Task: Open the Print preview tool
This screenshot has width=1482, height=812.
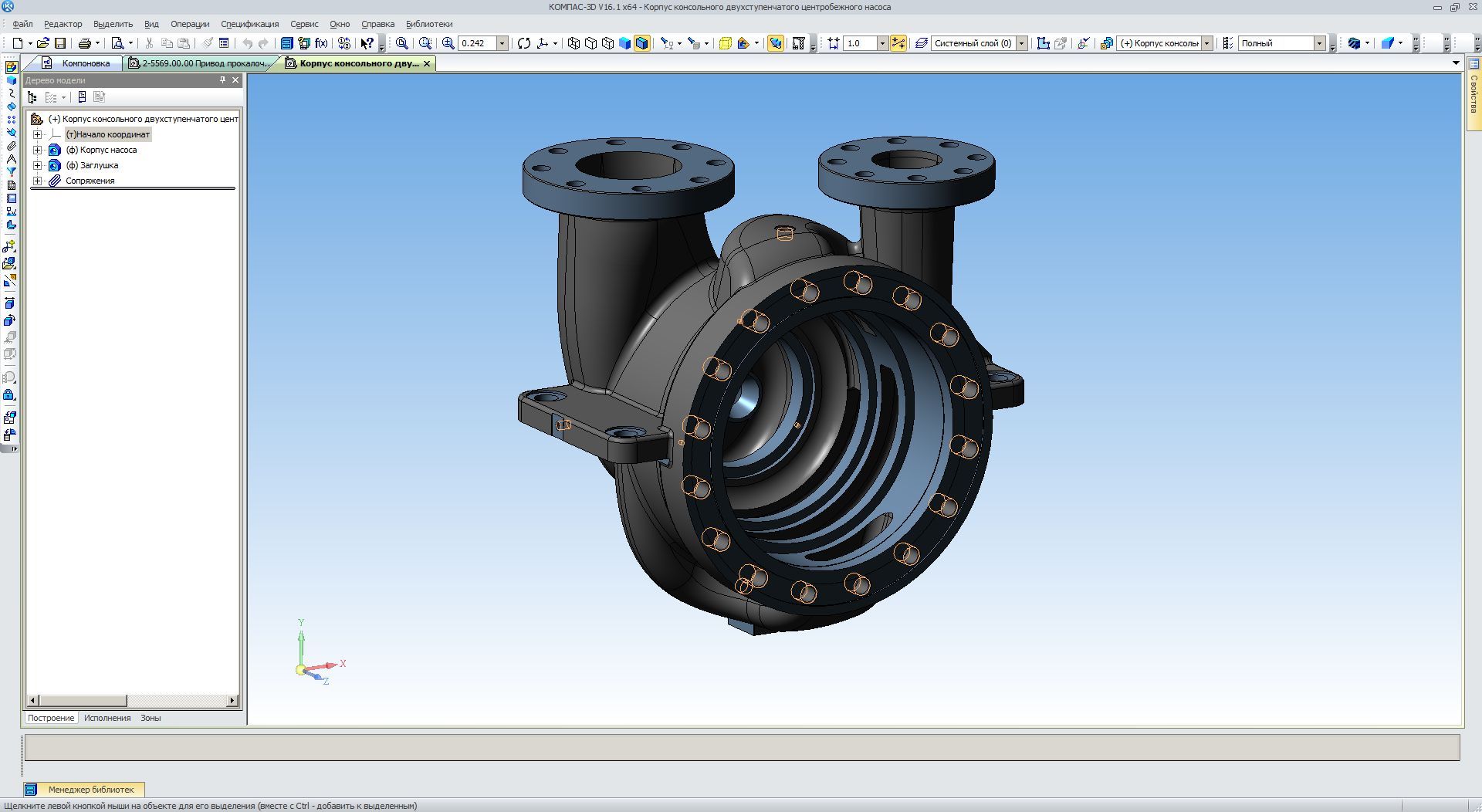Action: point(117,43)
